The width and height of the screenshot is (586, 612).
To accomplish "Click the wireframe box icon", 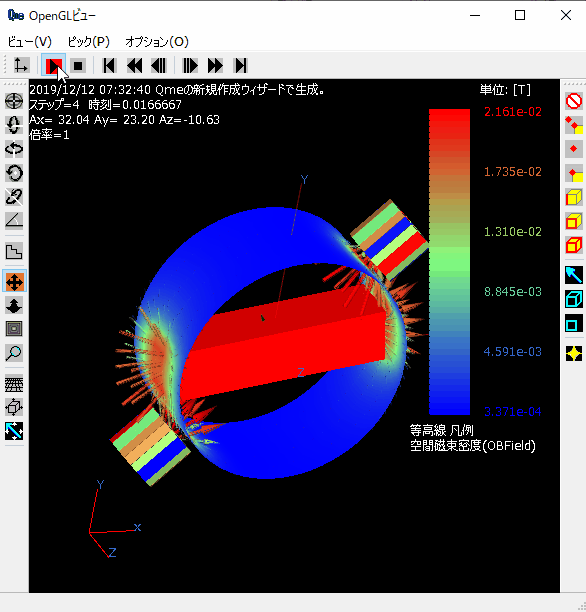I will [14, 407].
